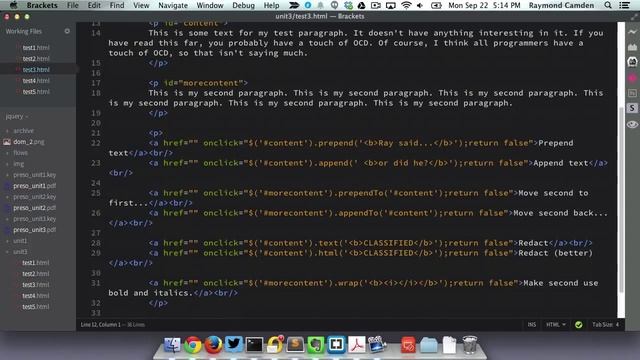Open the documents stack in the dock
The height and width of the screenshot is (360, 640).
(x=449, y=345)
